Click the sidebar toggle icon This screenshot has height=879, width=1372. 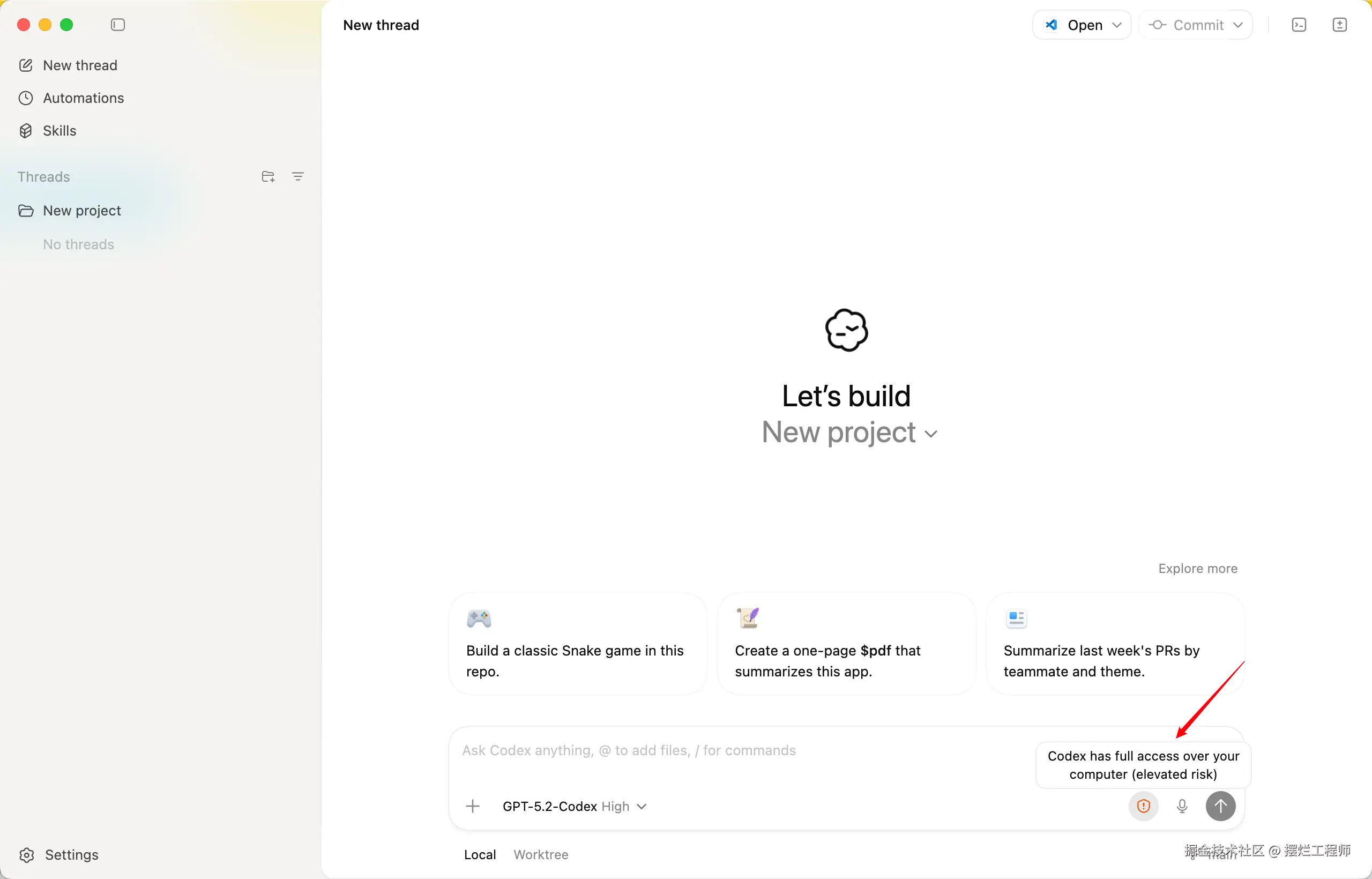117,25
